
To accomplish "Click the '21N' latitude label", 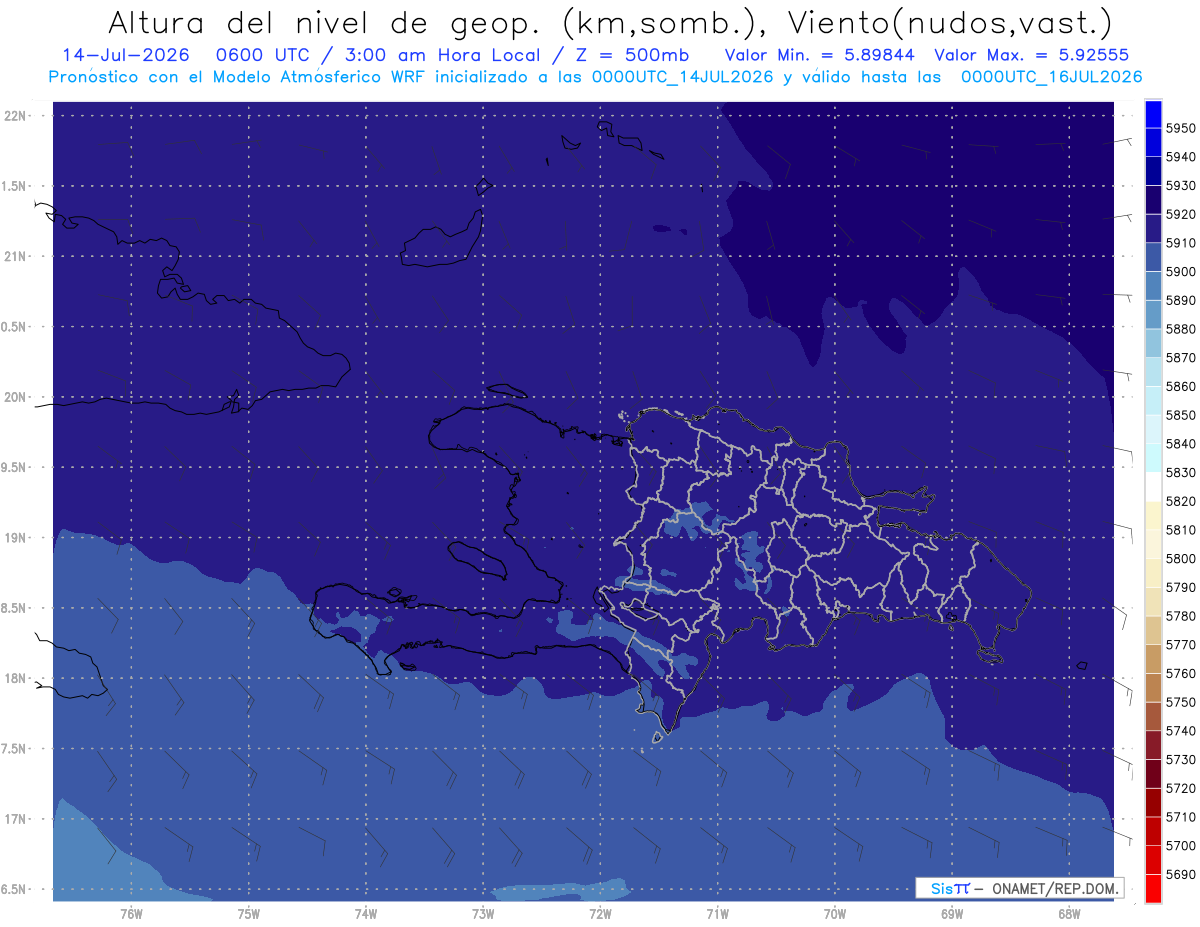I will (x=16, y=257).
